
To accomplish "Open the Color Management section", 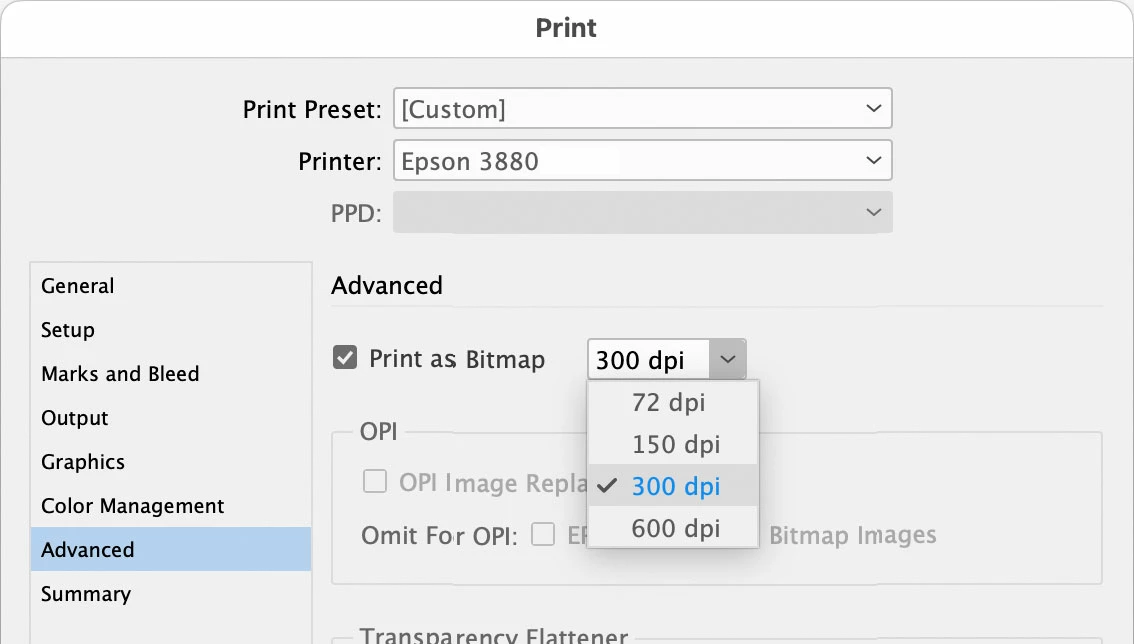I will 171,506.
